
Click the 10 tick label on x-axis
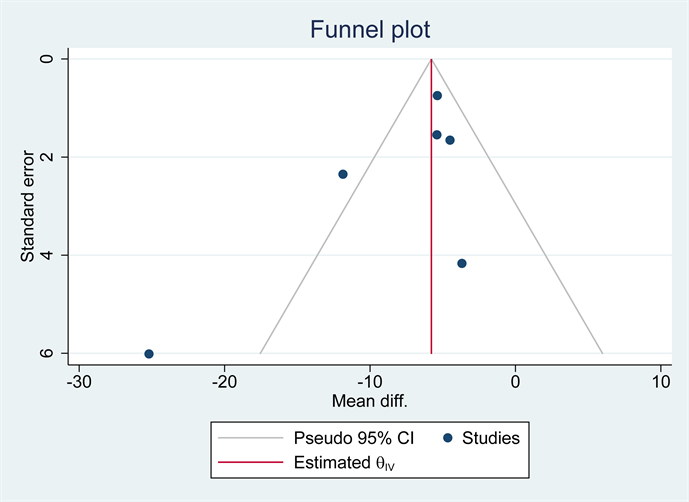pyautogui.click(x=661, y=382)
